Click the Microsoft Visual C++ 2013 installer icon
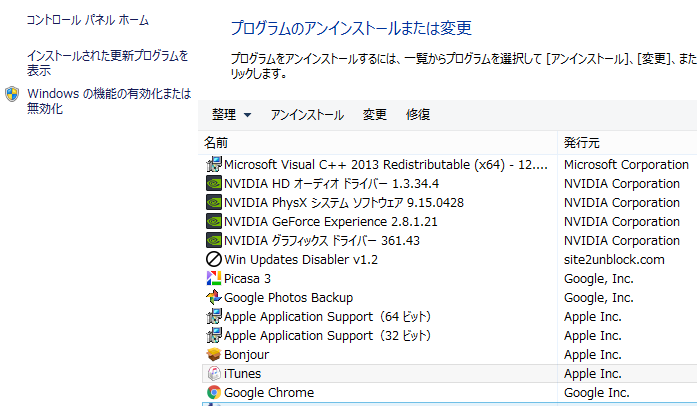This screenshot has height=406, width=697. click(214, 165)
